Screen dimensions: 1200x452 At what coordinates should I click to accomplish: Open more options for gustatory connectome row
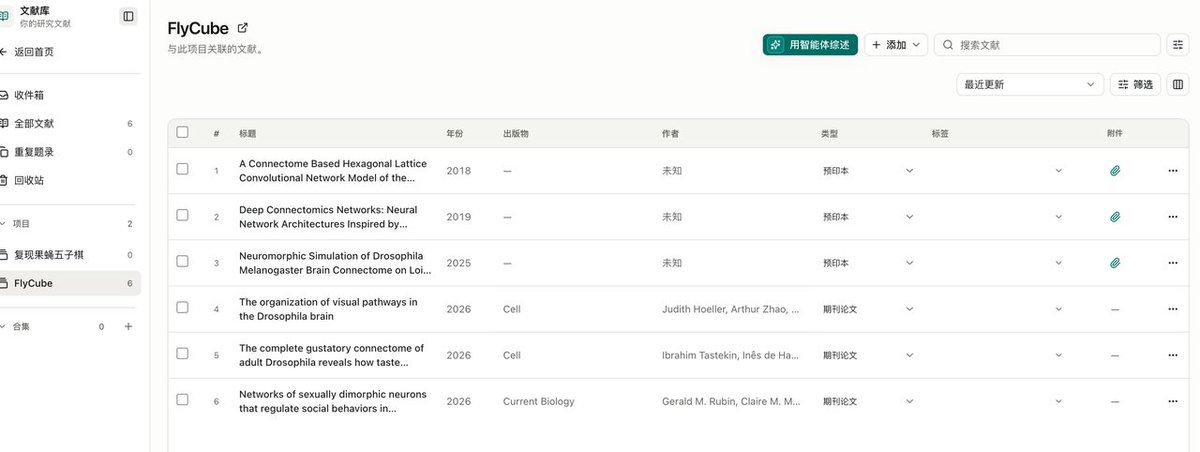(1173, 355)
